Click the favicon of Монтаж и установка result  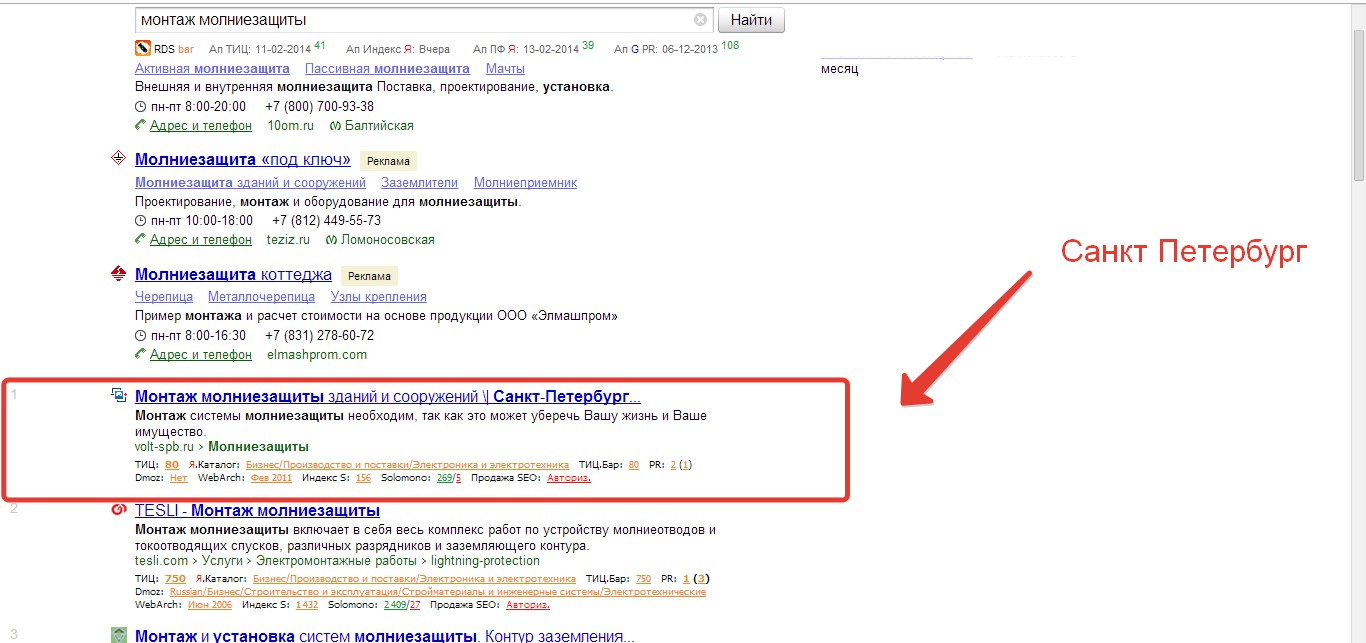point(118,635)
